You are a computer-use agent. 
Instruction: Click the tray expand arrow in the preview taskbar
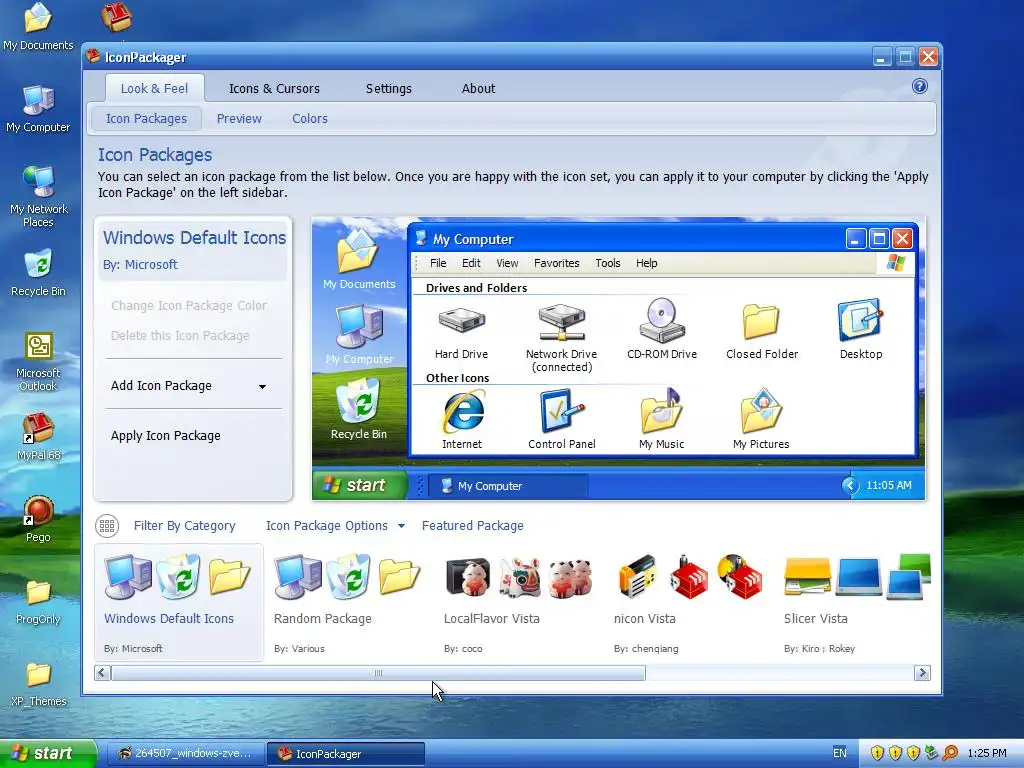pos(850,485)
